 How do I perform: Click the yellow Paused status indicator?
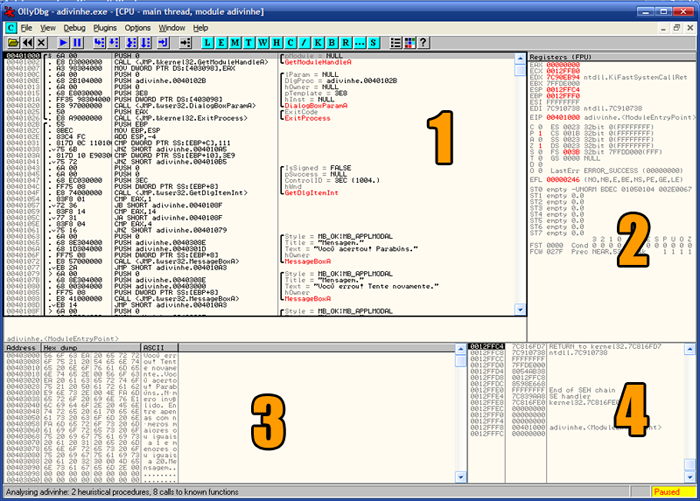pos(673,492)
